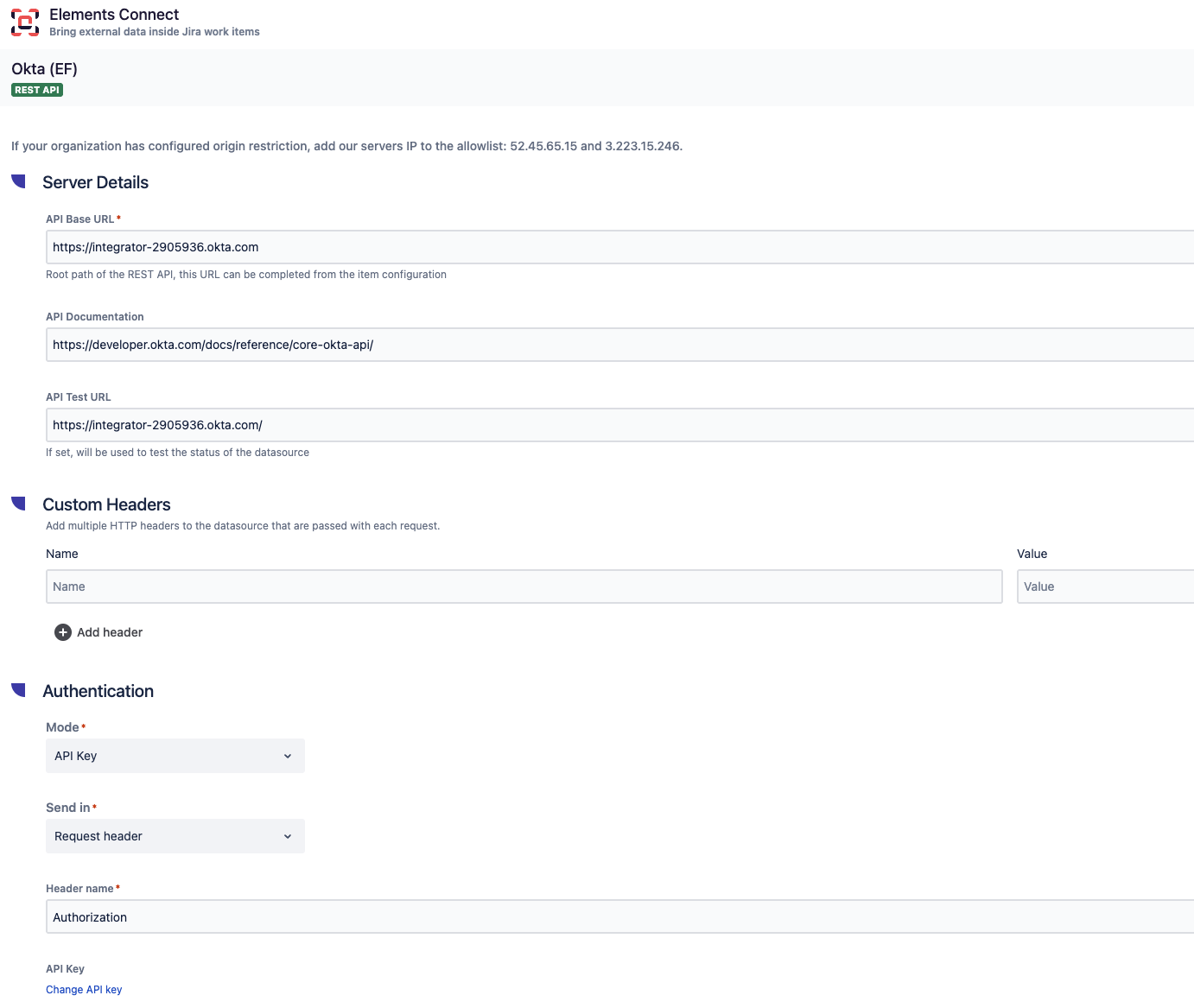
Task: Click the API Test URL label
Action: pyautogui.click(x=79, y=397)
